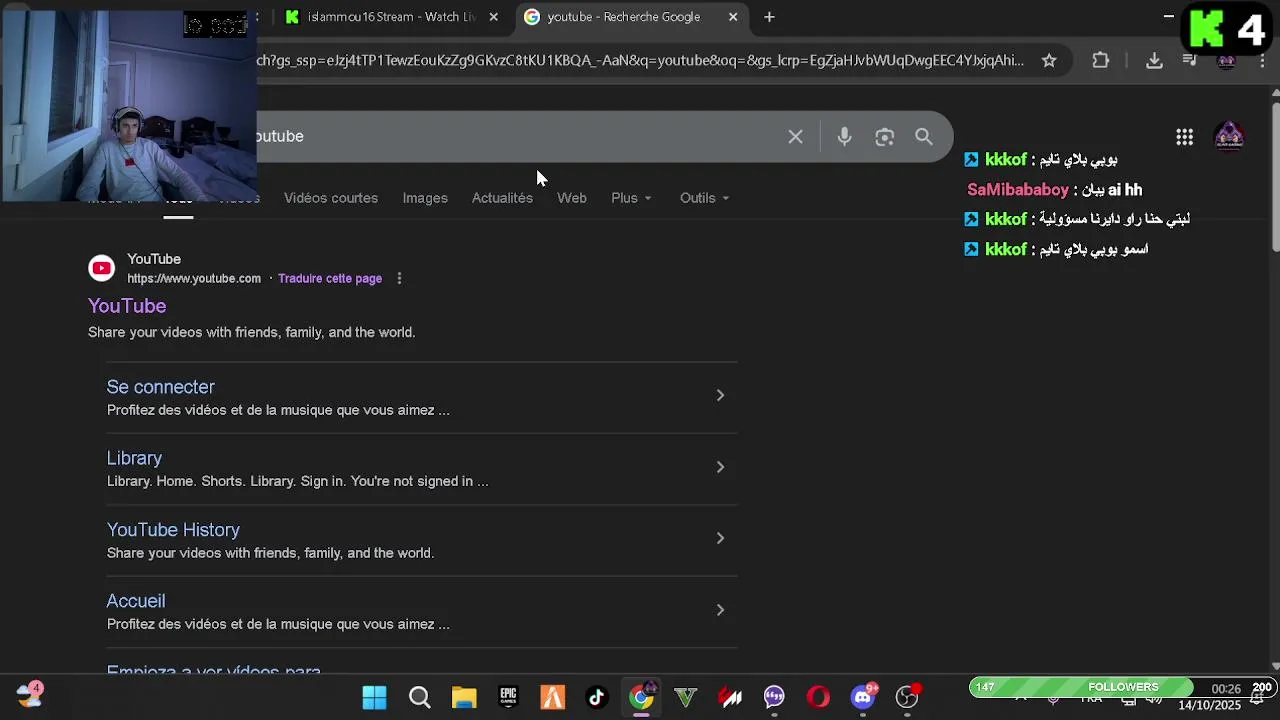Open the orange FL Studio-like taskbar icon
Screen dimensions: 1280x720
(553, 697)
